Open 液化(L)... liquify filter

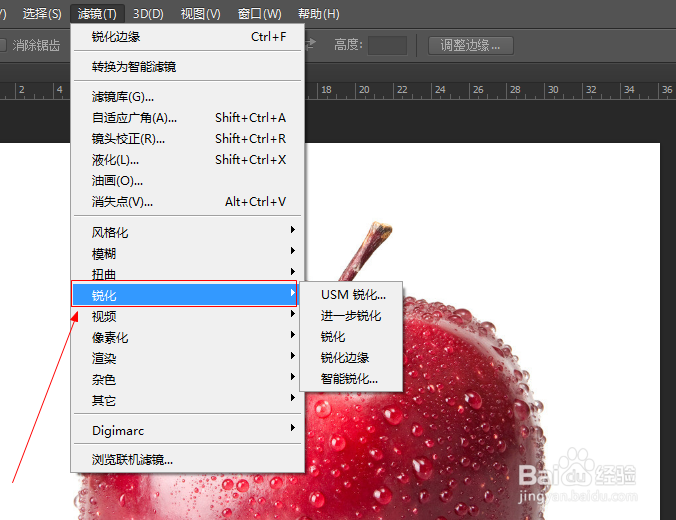pos(188,160)
